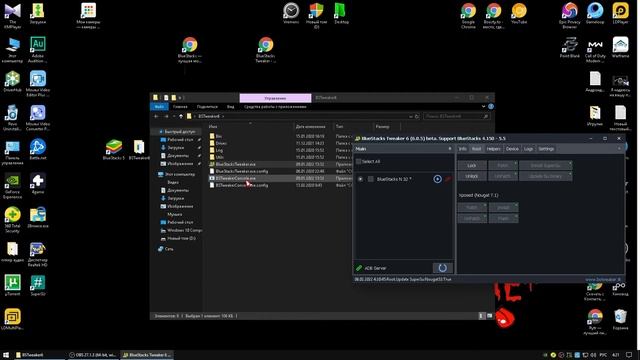This screenshot has height=360, width=640.
Task: Go up one folder level in Explorer
Action: coord(181,116)
